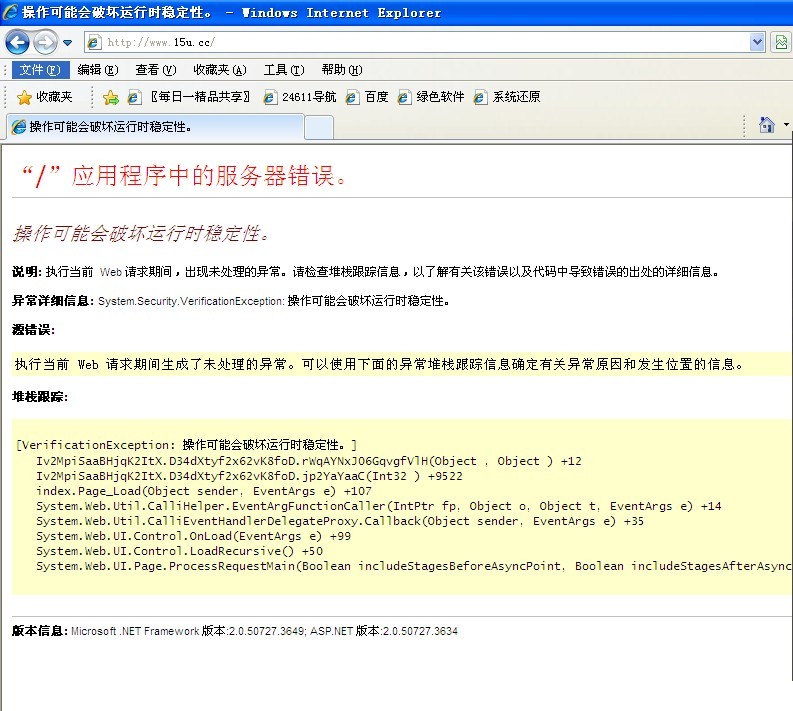This screenshot has width=793, height=711.
Task: Open the 收藏夹 (Favorites) menu in menu bar
Action: [x=219, y=70]
